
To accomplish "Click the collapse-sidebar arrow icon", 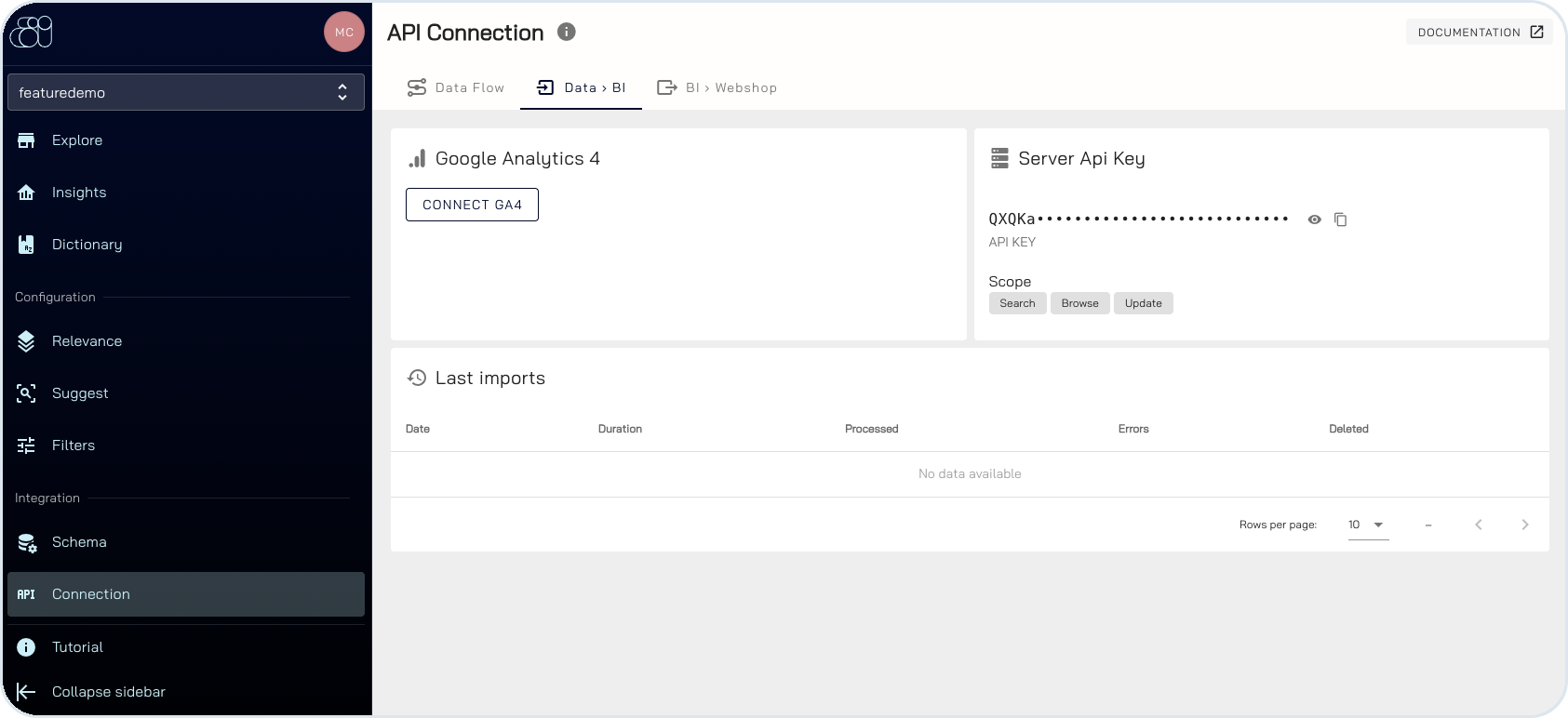I will point(26,692).
